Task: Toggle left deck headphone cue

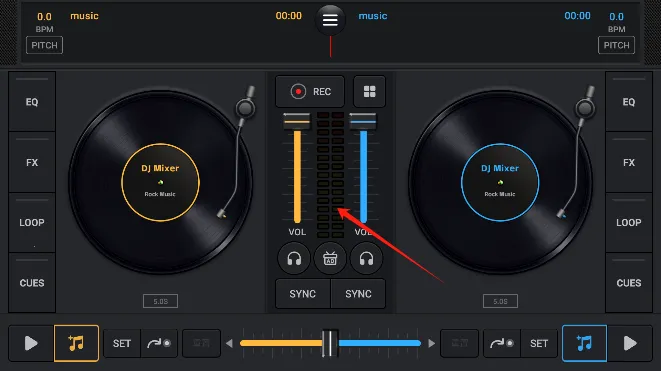Action: (294, 258)
